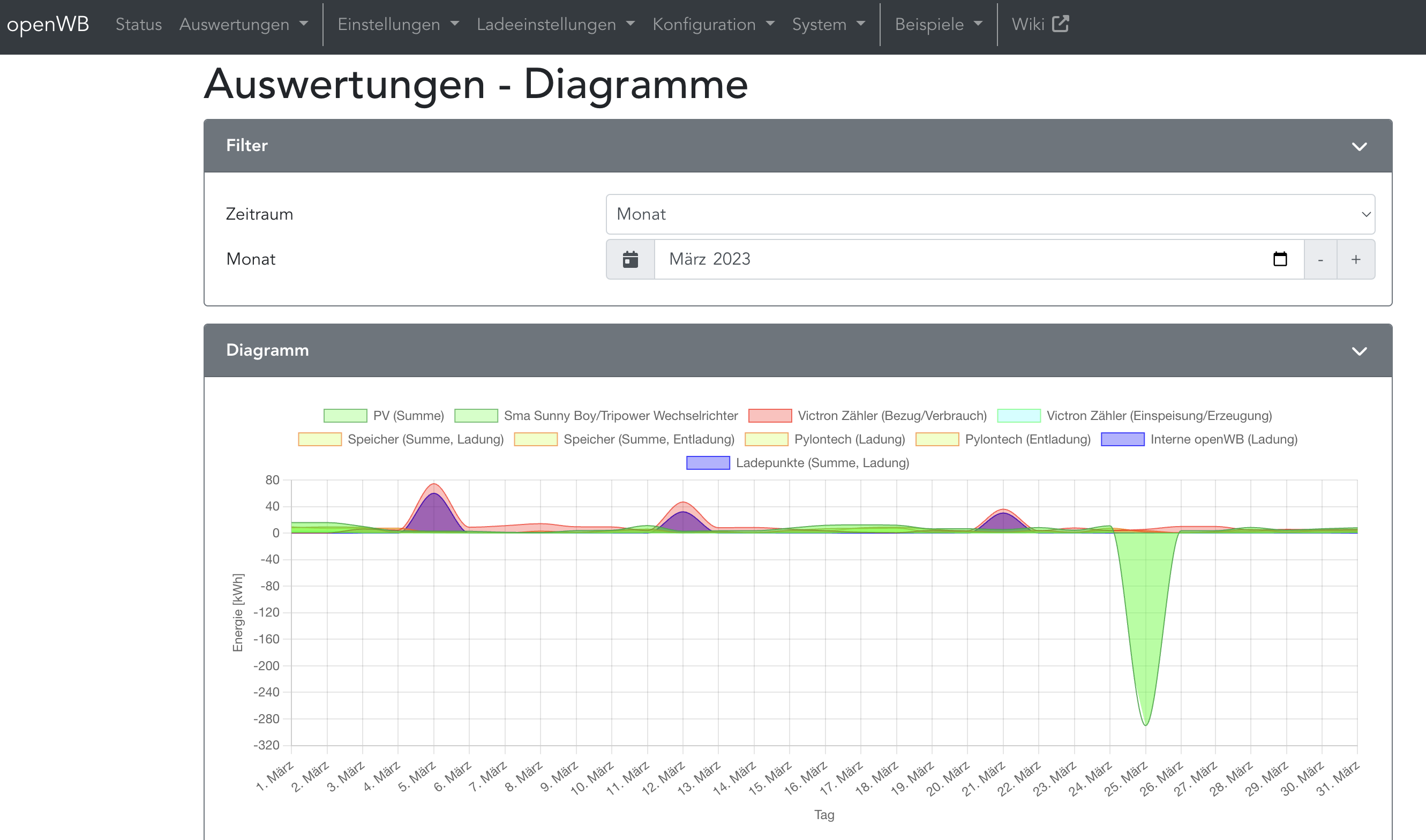The width and height of the screenshot is (1426, 840).
Task: Click the plus button for next month
Action: (x=1355, y=259)
